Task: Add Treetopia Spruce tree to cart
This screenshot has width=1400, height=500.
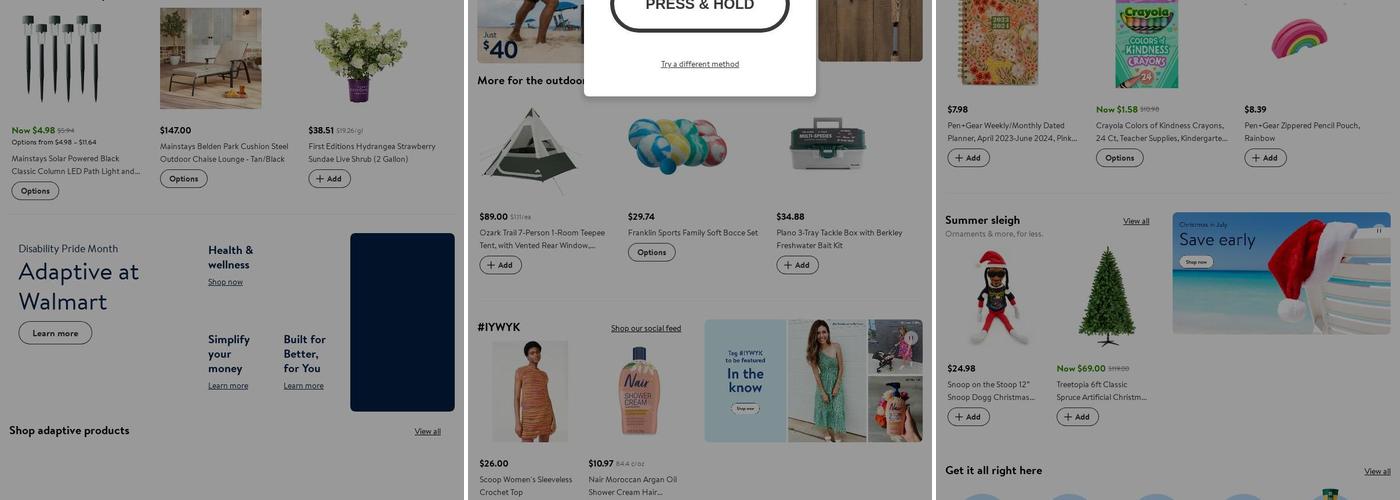Action: point(1077,417)
